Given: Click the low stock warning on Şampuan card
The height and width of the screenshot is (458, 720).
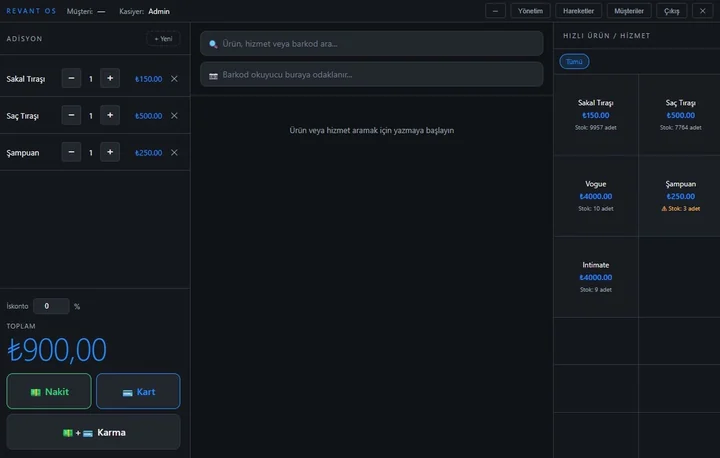Looking at the screenshot, I should tap(681, 209).
